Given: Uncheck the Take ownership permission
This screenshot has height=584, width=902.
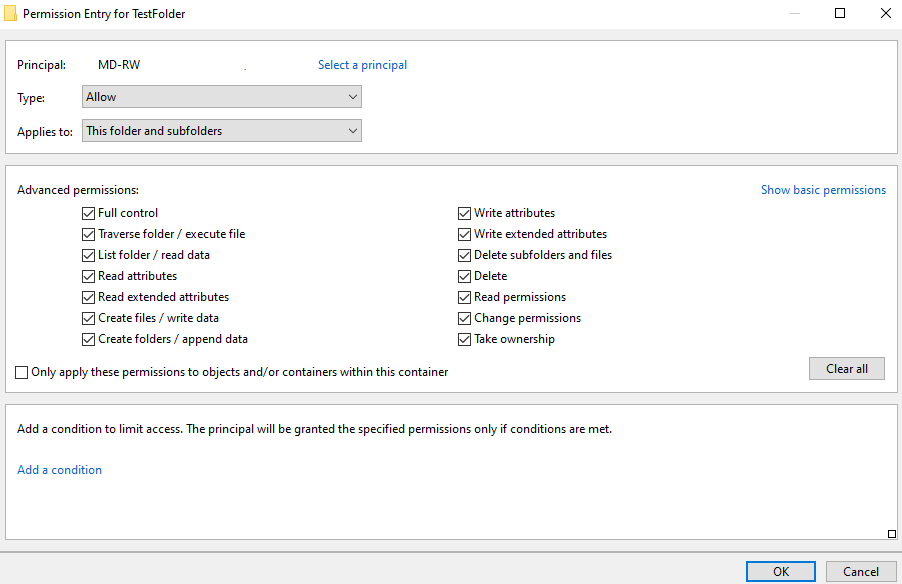Looking at the screenshot, I should coord(464,339).
